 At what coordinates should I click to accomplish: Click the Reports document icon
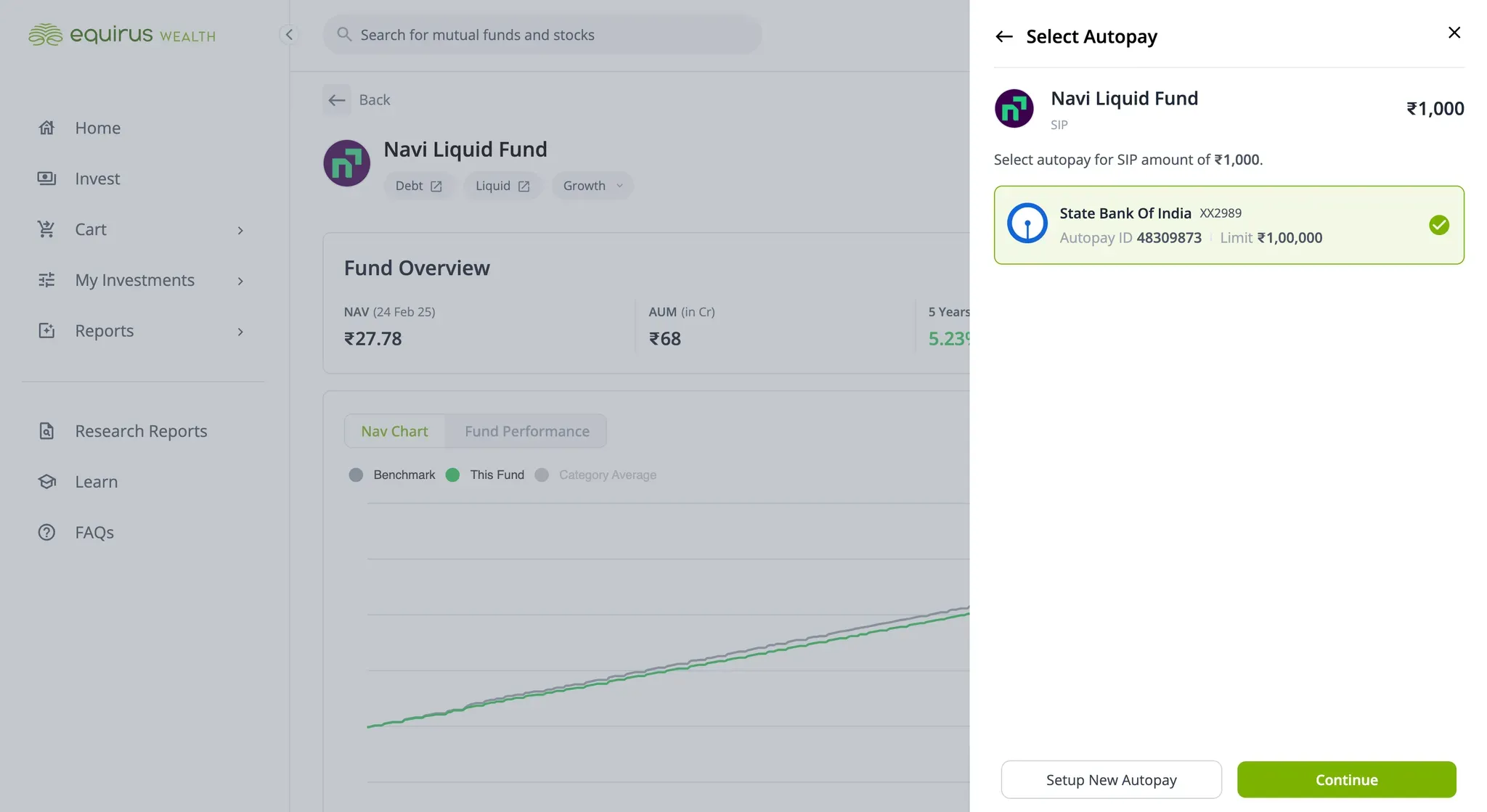(46, 331)
